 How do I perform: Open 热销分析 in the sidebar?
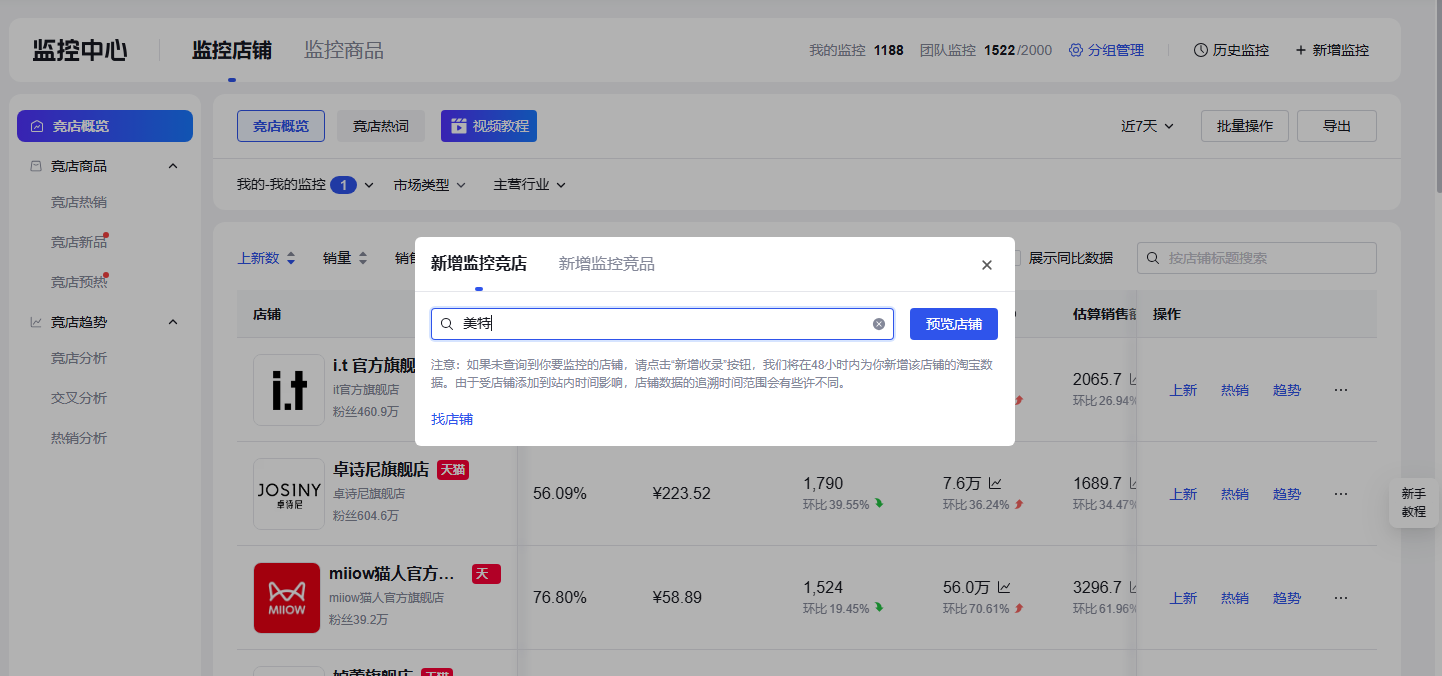(x=79, y=438)
